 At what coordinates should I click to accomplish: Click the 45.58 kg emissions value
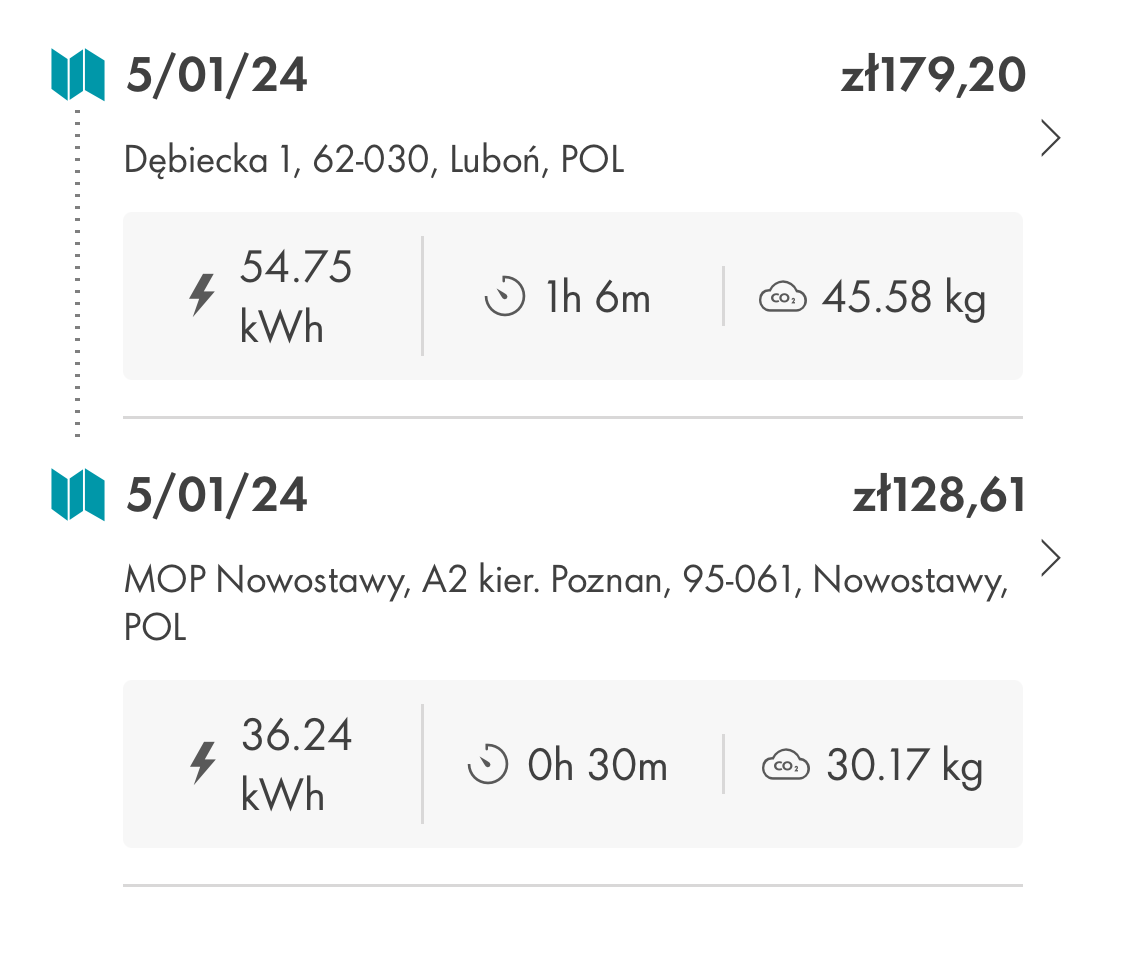coord(904,298)
